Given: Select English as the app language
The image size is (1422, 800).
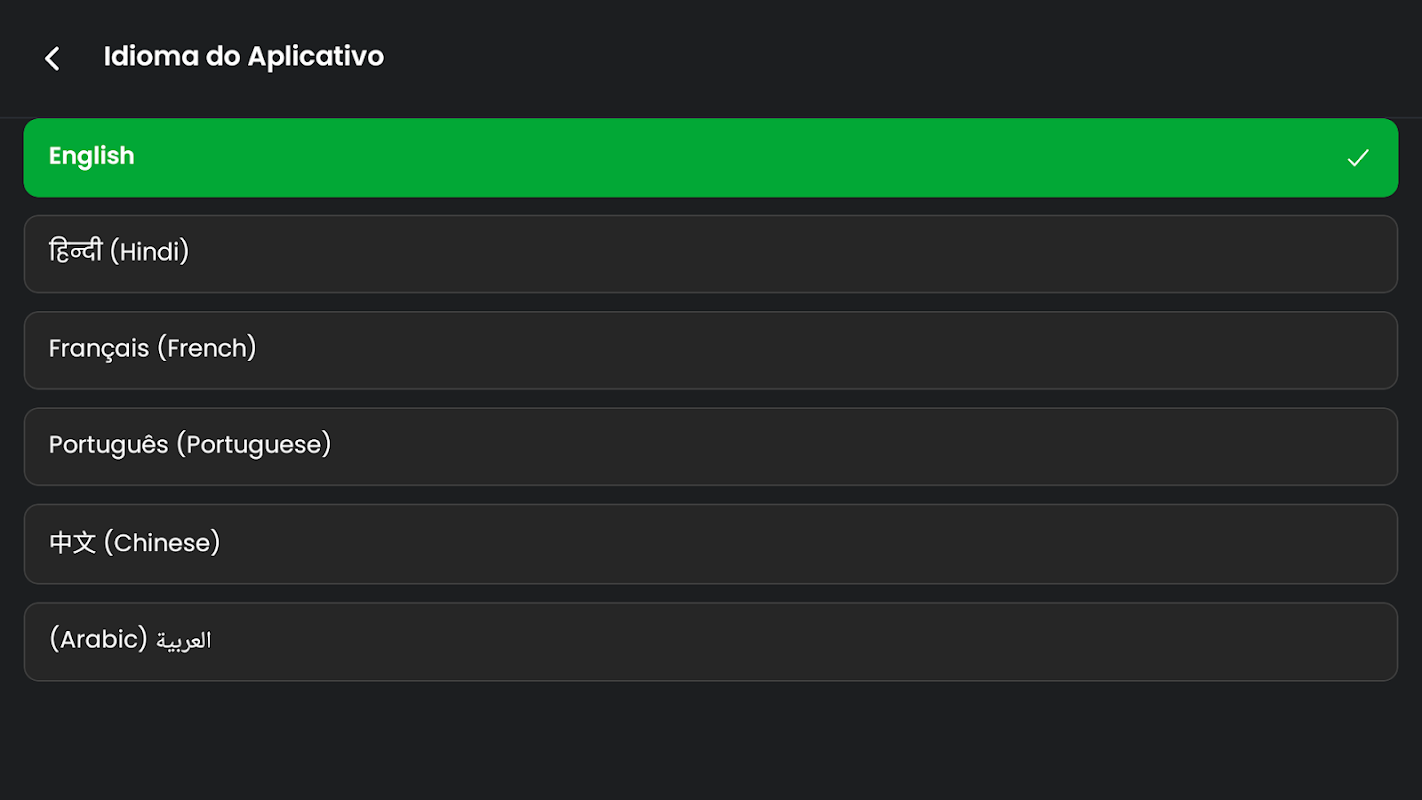Looking at the screenshot, I should (x=710, y=158).
